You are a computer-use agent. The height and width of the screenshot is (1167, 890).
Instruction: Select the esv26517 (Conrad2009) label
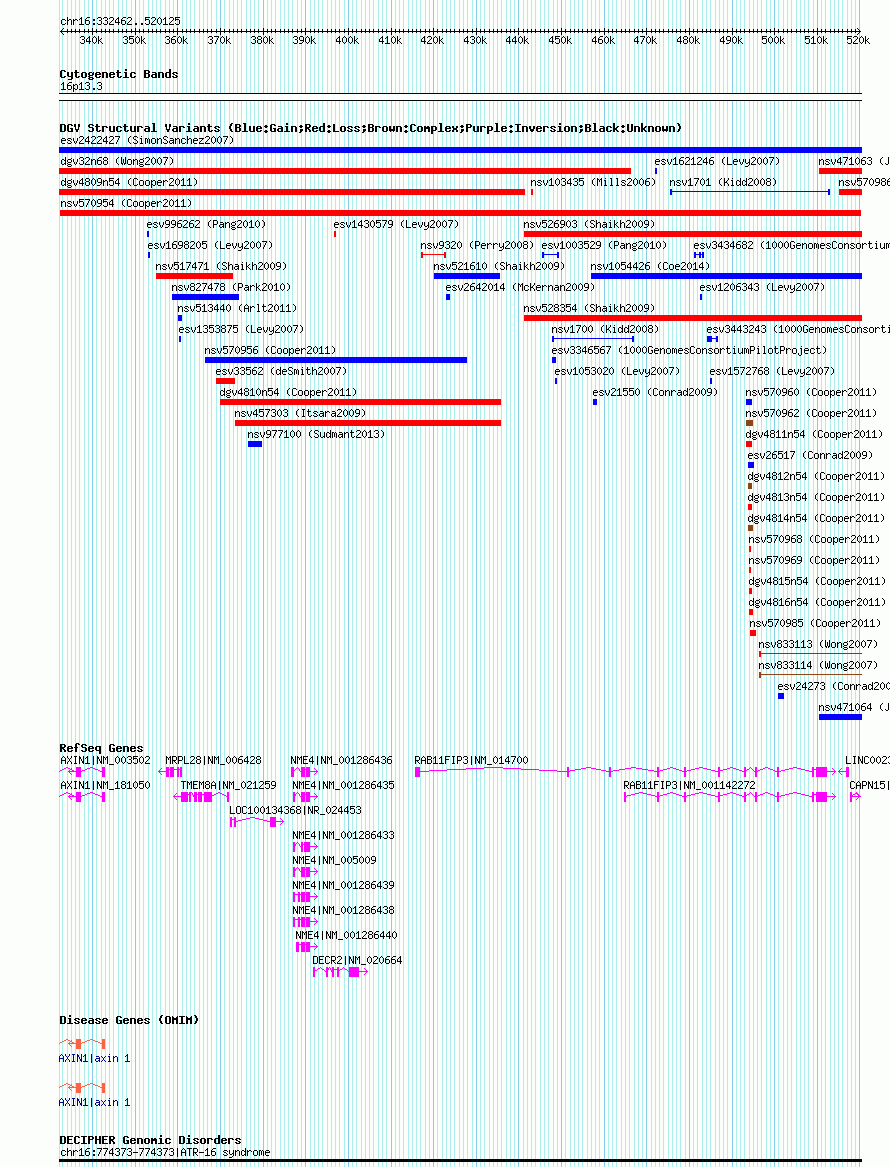(810, 455)
